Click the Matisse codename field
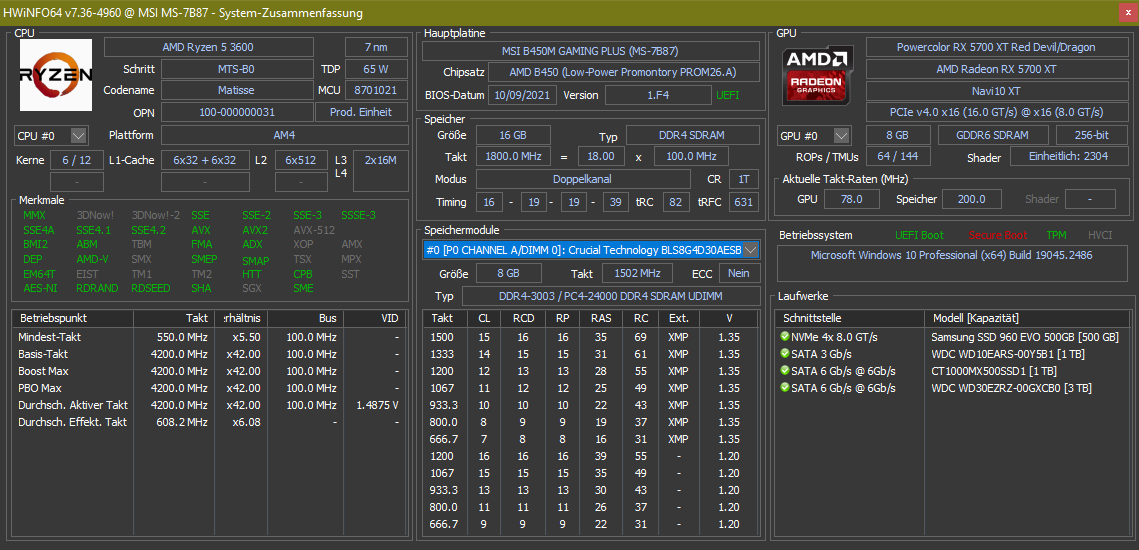The width and height of the screenshot is (1139, 550). pos(237,90)
